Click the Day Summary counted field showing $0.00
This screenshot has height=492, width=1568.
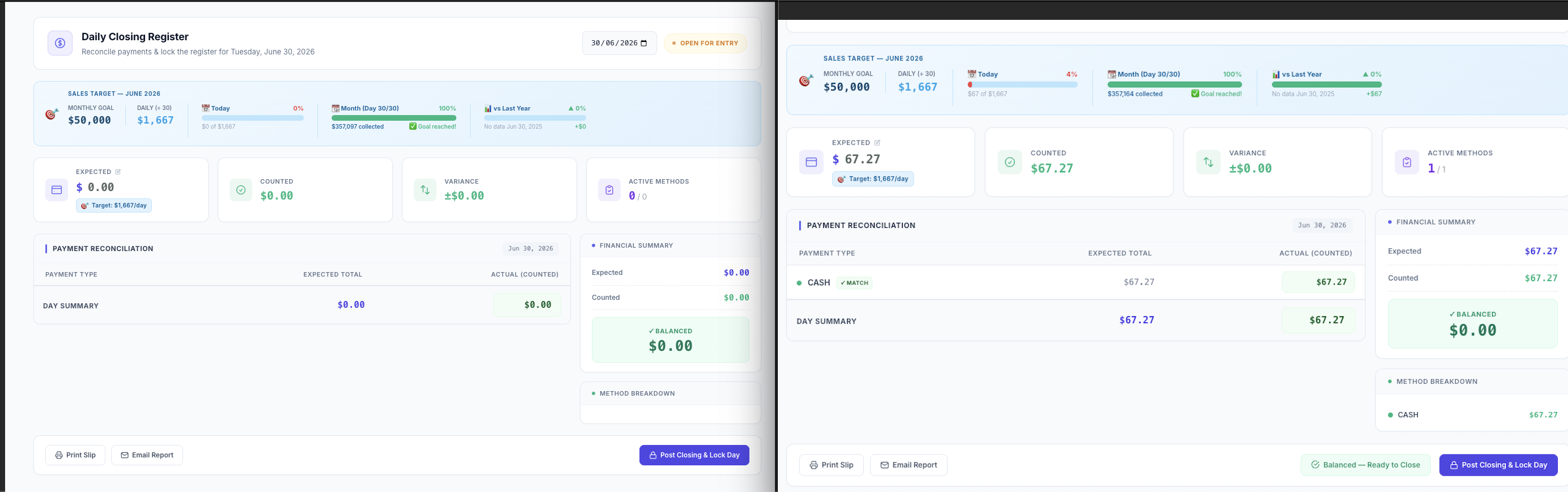pyautogui.click(x=527, y=305)
